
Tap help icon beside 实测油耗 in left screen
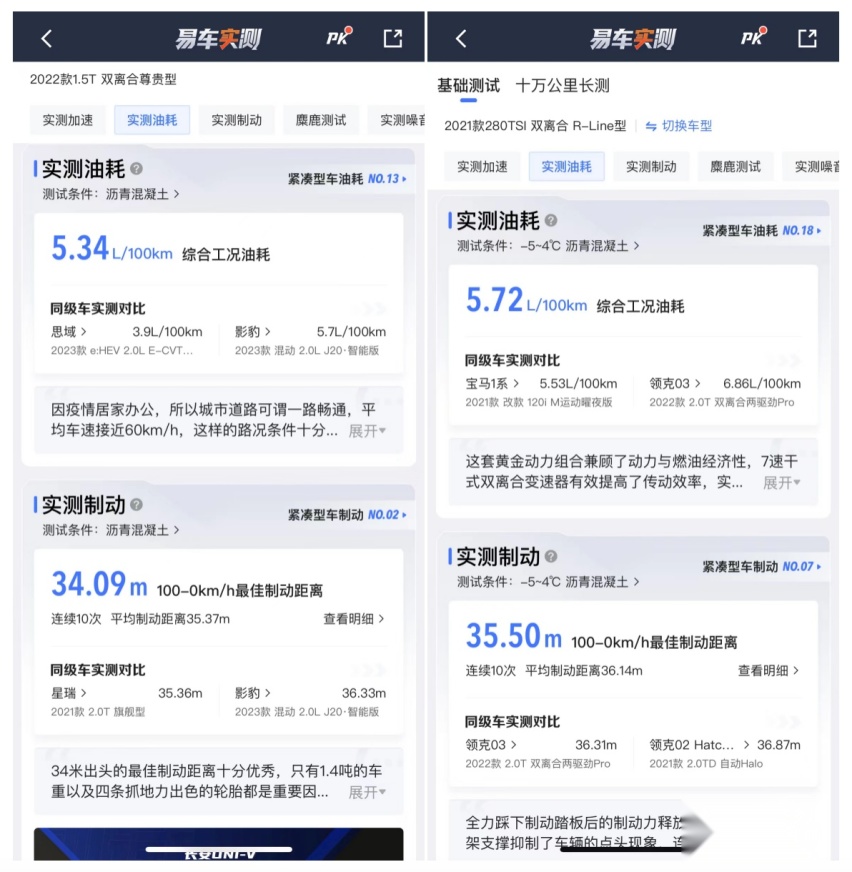coord(136,168)
